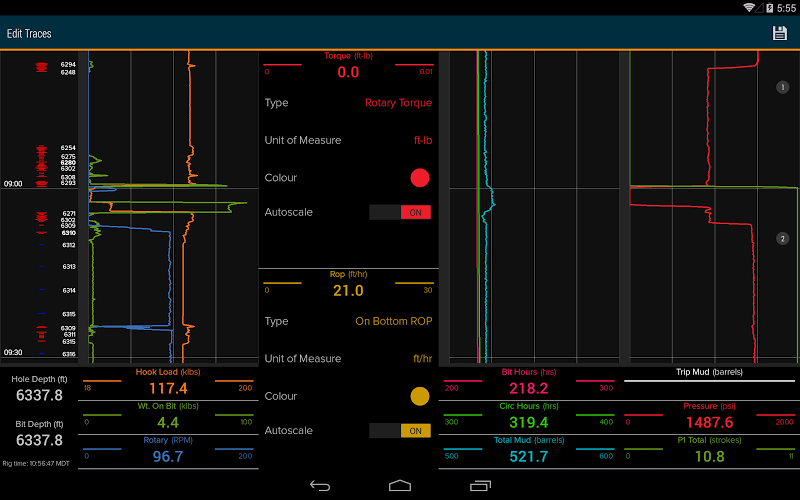Select the Pressure psi trace

tap(710, 417)
